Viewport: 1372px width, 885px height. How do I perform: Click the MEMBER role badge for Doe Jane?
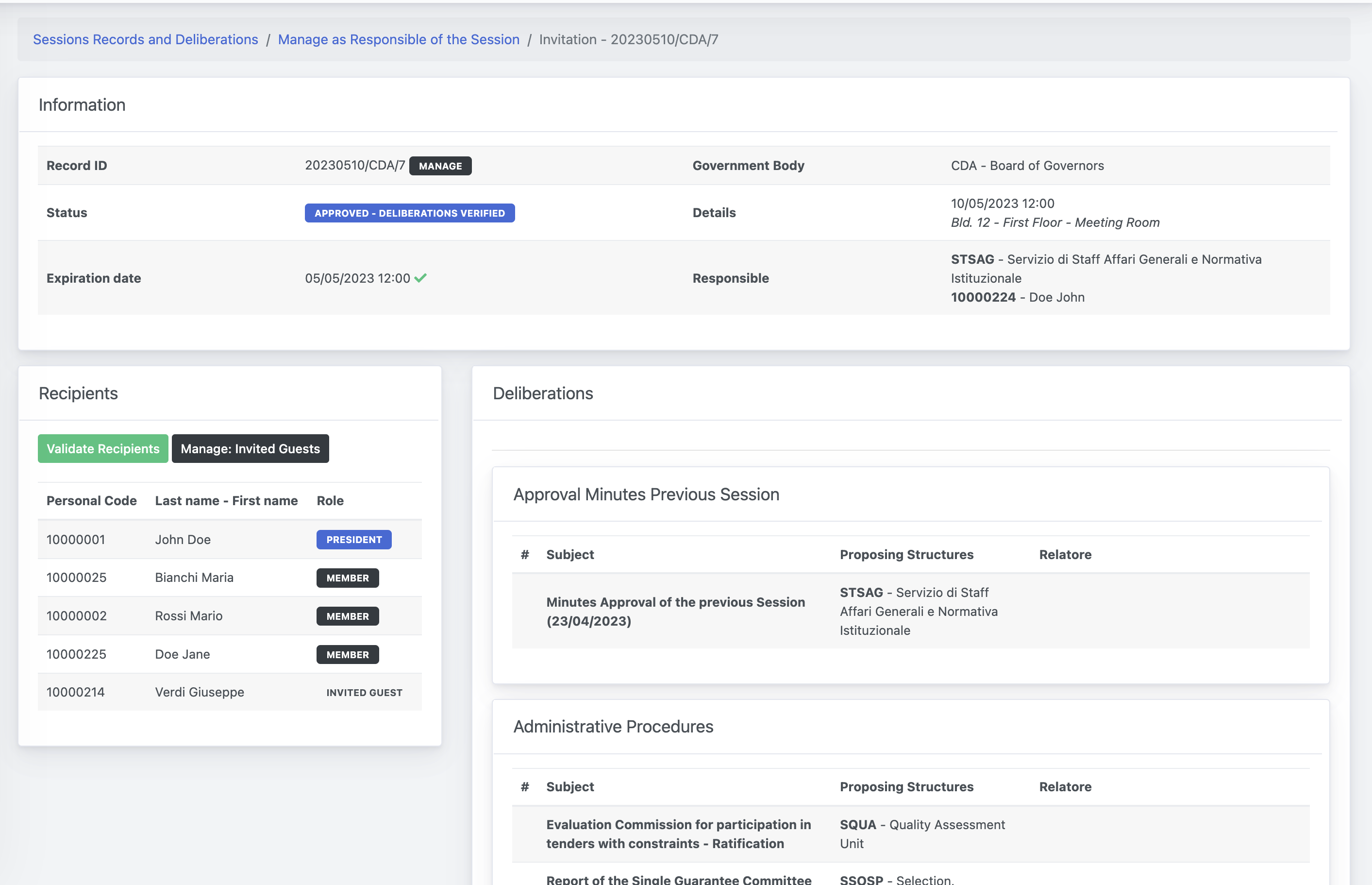point(347,654)
